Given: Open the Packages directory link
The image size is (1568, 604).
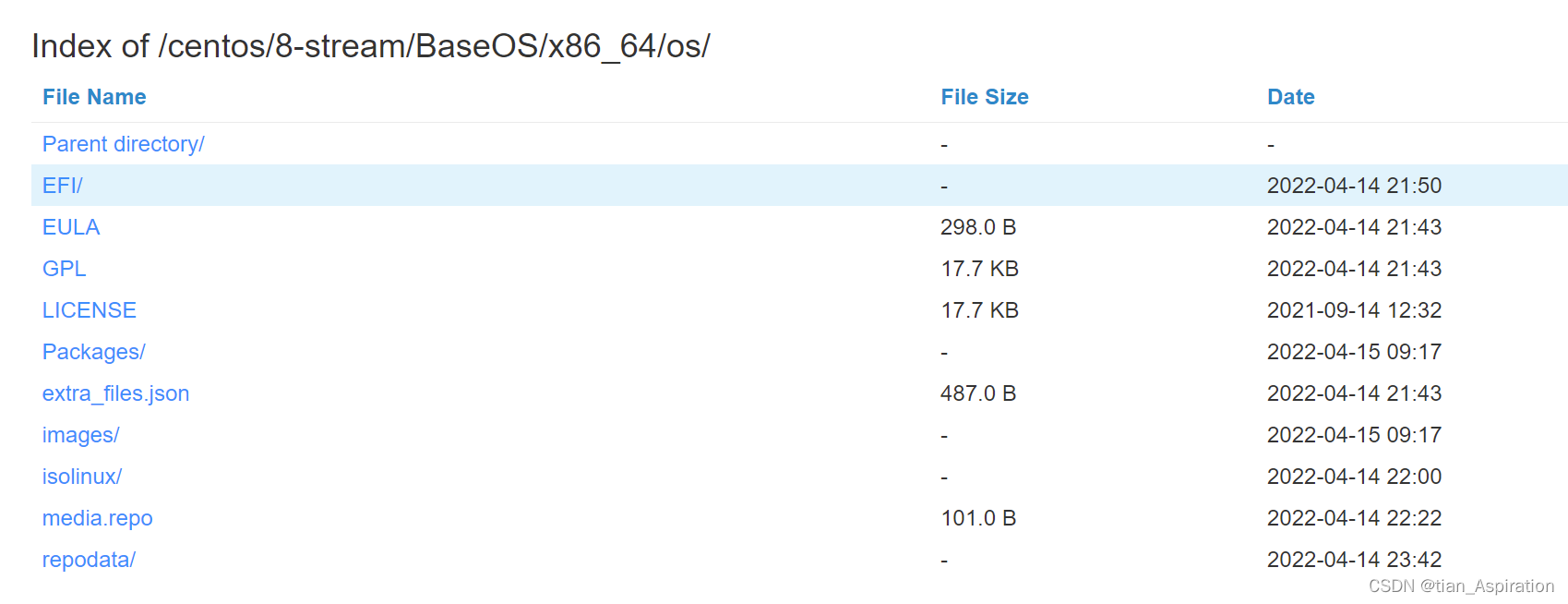Looking at the screenshot, I should 93,351.
